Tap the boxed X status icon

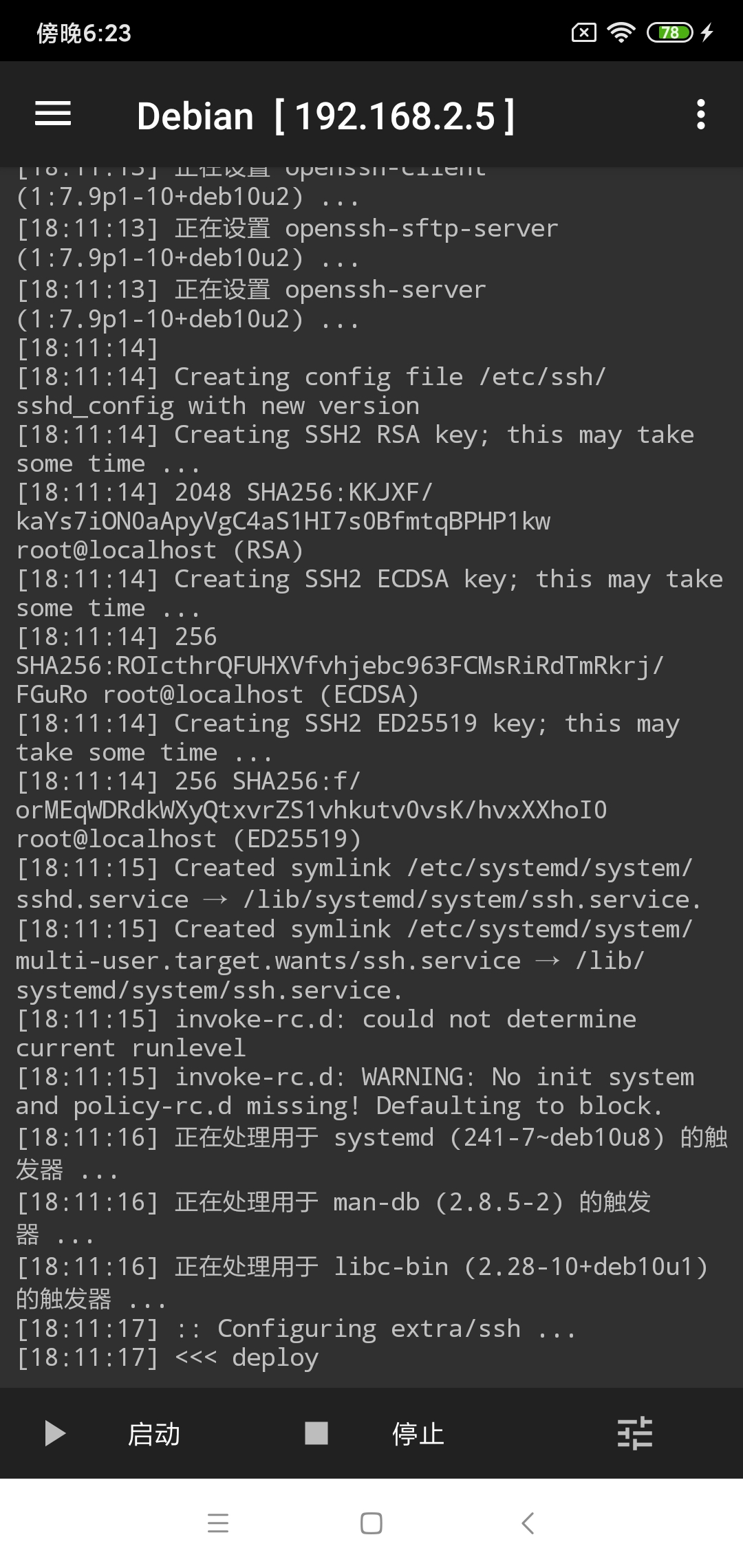[x=584, y=32]
